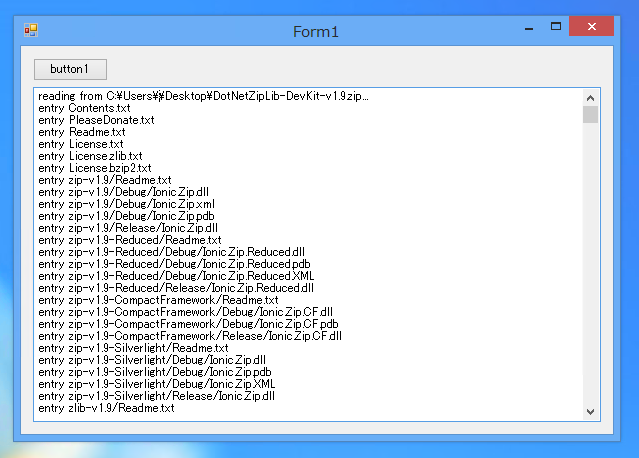Click the 'Silverlight/Debug/Ionic.Zip.pdb' line
This screenshot has width=639, height=458.
[x=155, y=372]
